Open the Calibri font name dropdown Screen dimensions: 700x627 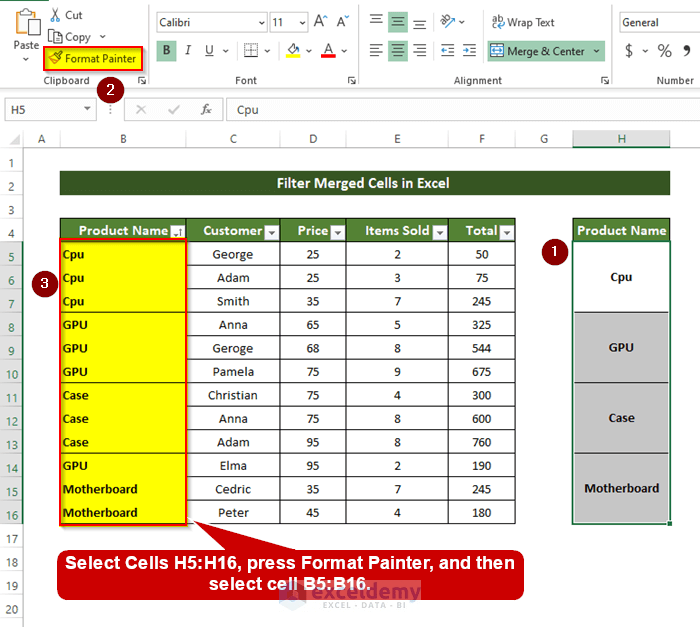(x=260, y=23)
